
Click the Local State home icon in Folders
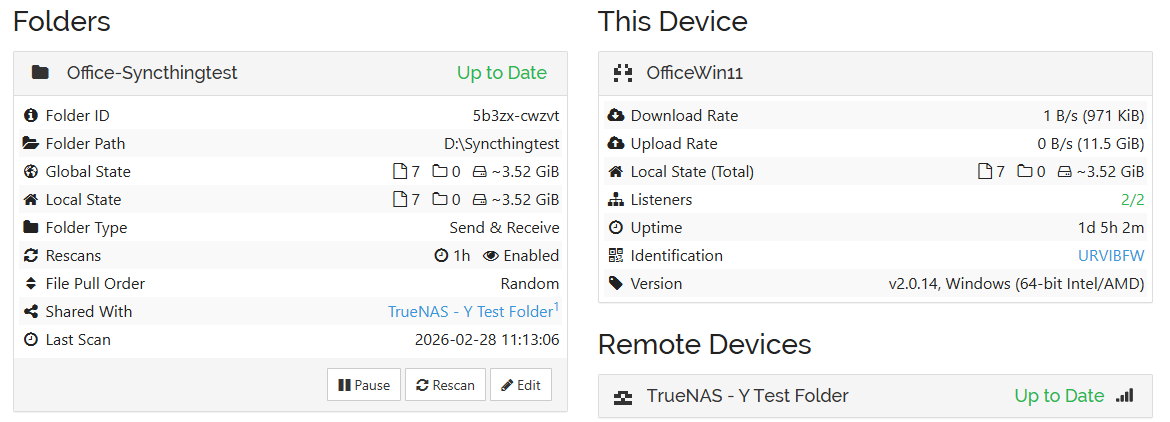click(30, 200)
